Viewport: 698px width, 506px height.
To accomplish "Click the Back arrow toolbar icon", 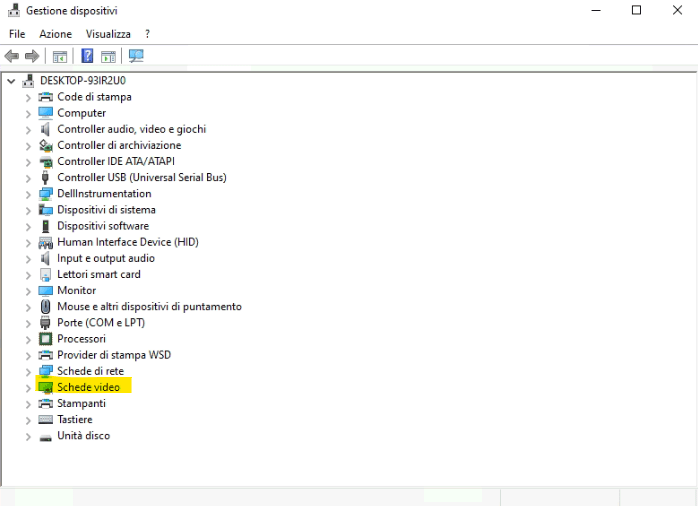I will [12, 56].
